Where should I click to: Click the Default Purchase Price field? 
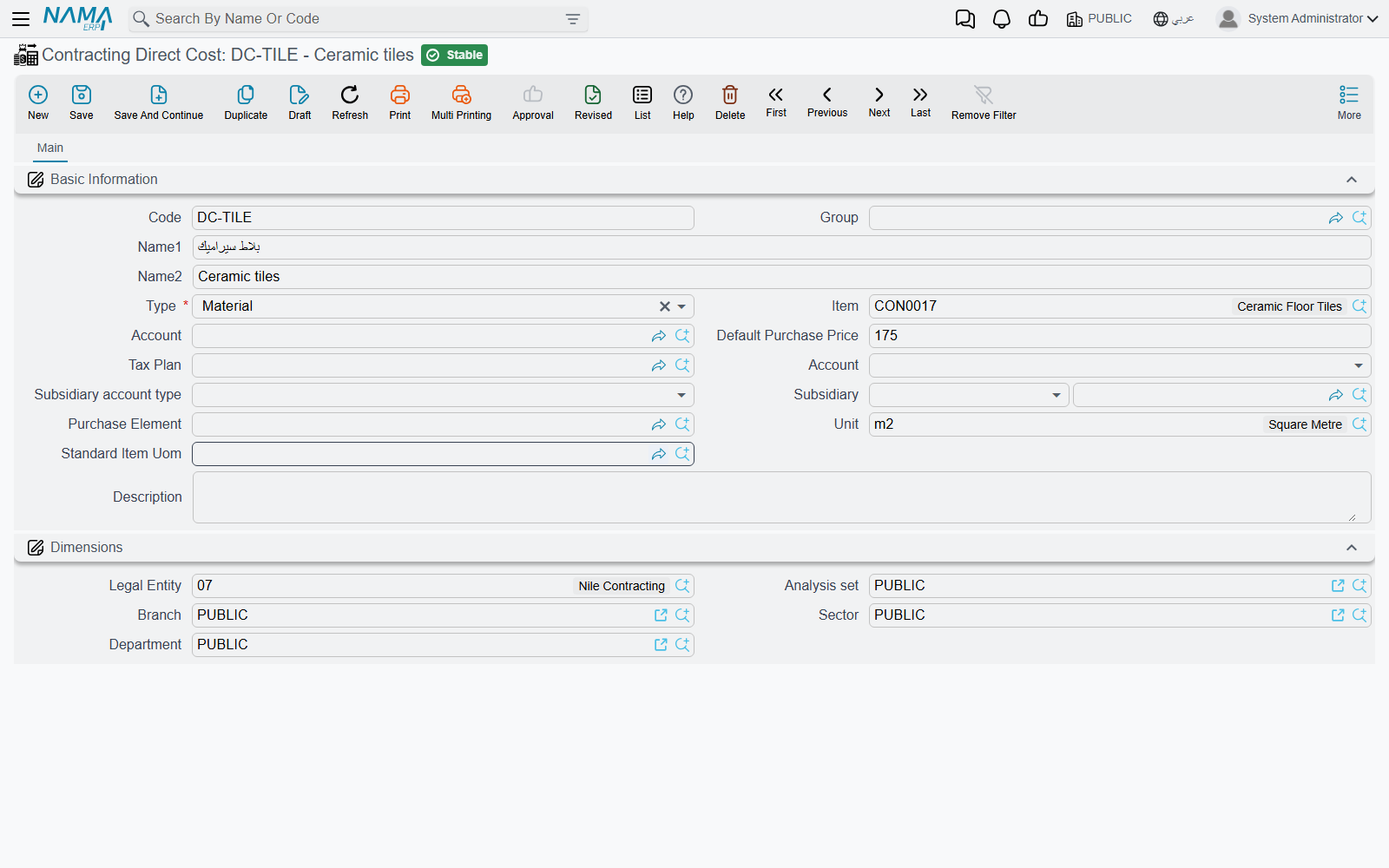tap(1120, 336)
